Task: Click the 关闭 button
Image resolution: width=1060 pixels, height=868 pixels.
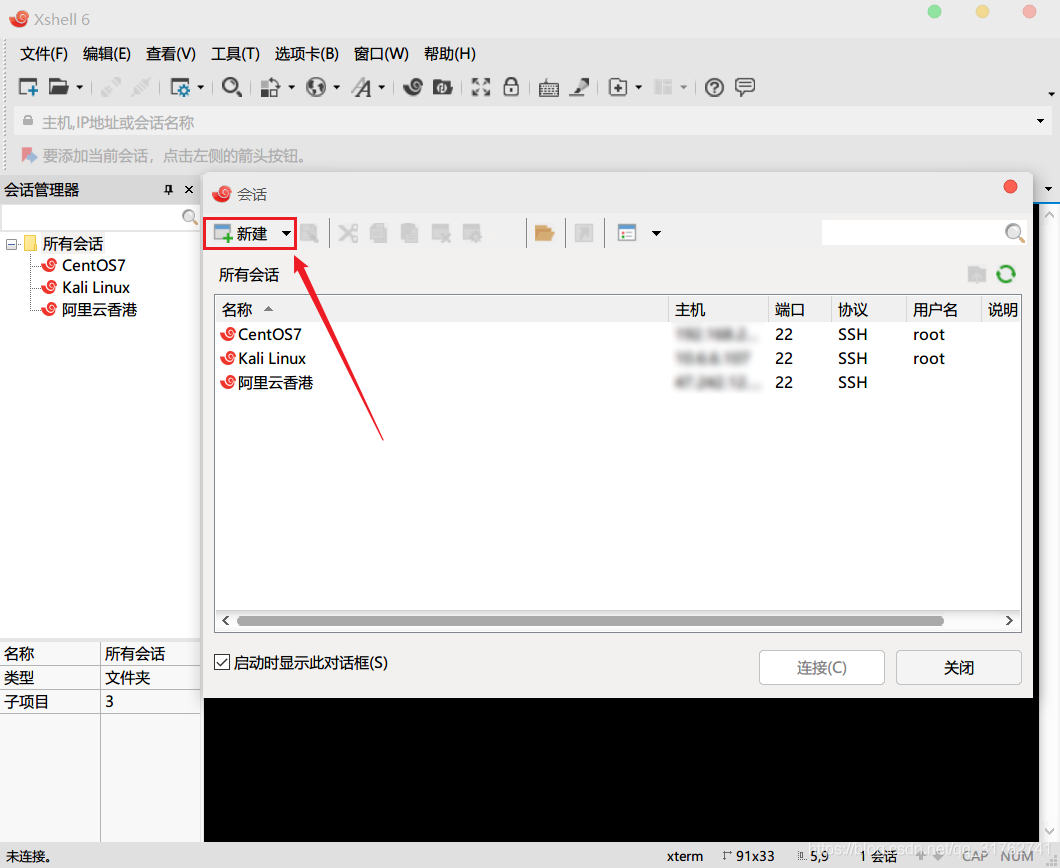Action: (x=959, y=668)
